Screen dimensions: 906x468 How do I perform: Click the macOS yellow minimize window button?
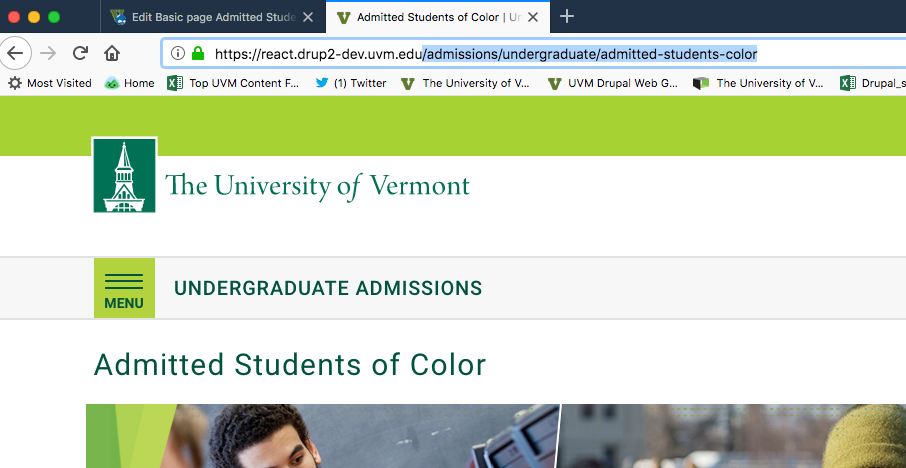tap(34, 17)
